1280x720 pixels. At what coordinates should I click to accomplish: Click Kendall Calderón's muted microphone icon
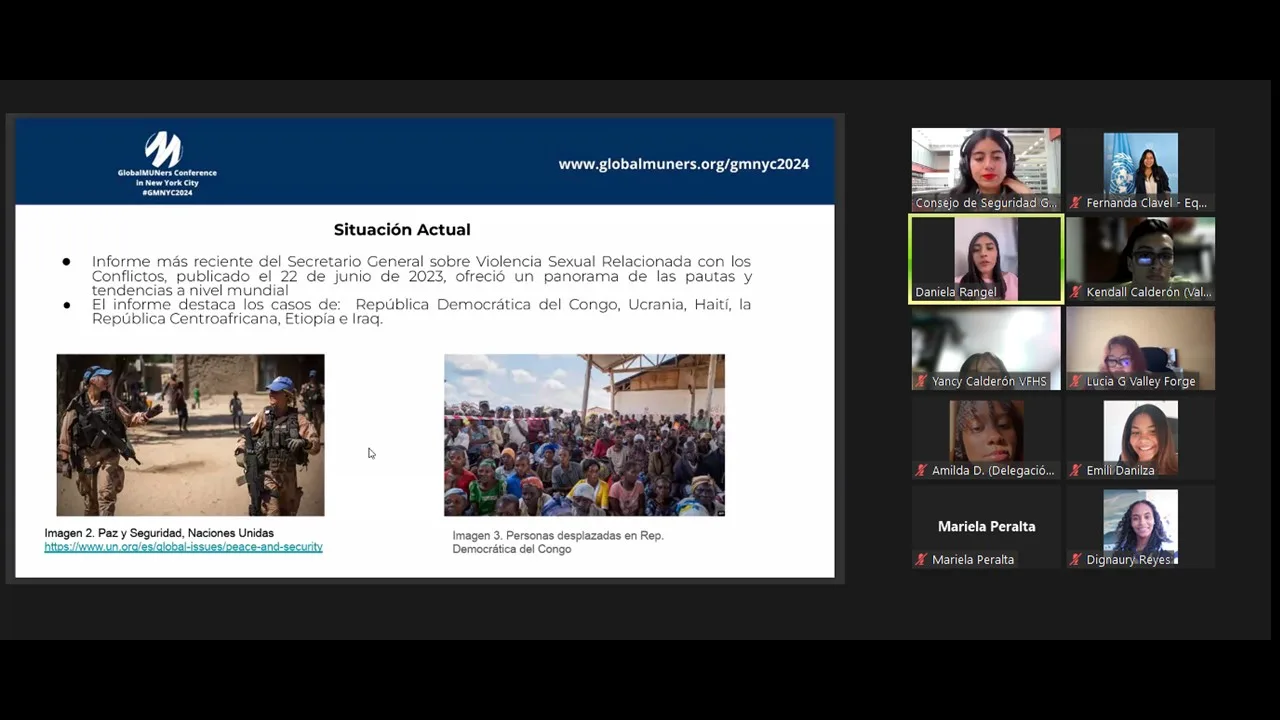tap(1076, 292)
